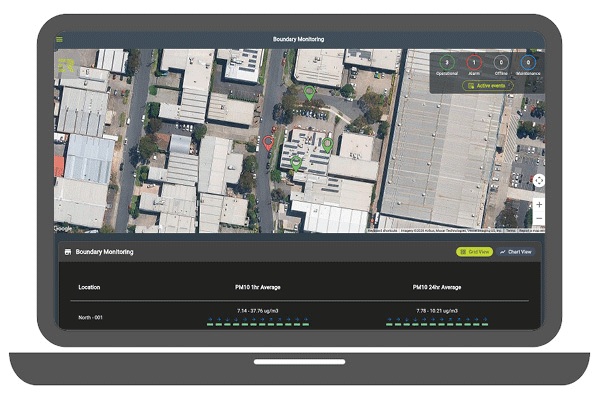Viewport: 600px width, 400px height.
Task: Switch to Grid View
Action: (475, 252)
